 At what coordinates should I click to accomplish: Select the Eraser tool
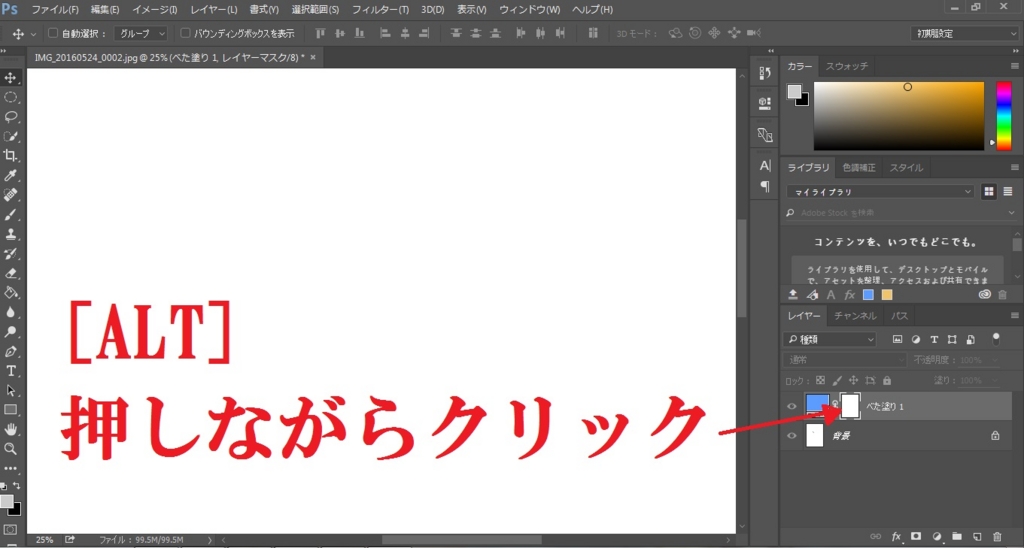[x=10, y=273]
